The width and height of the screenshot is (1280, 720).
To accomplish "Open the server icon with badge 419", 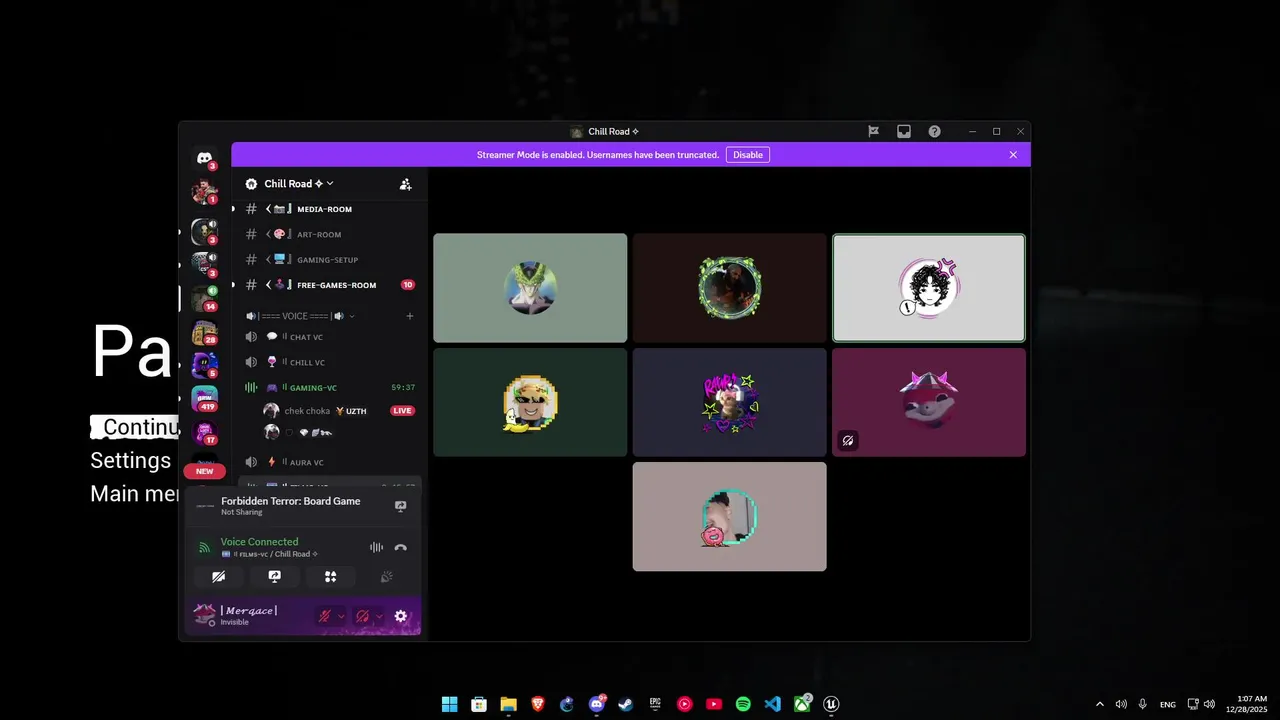I will click(204, 398).
